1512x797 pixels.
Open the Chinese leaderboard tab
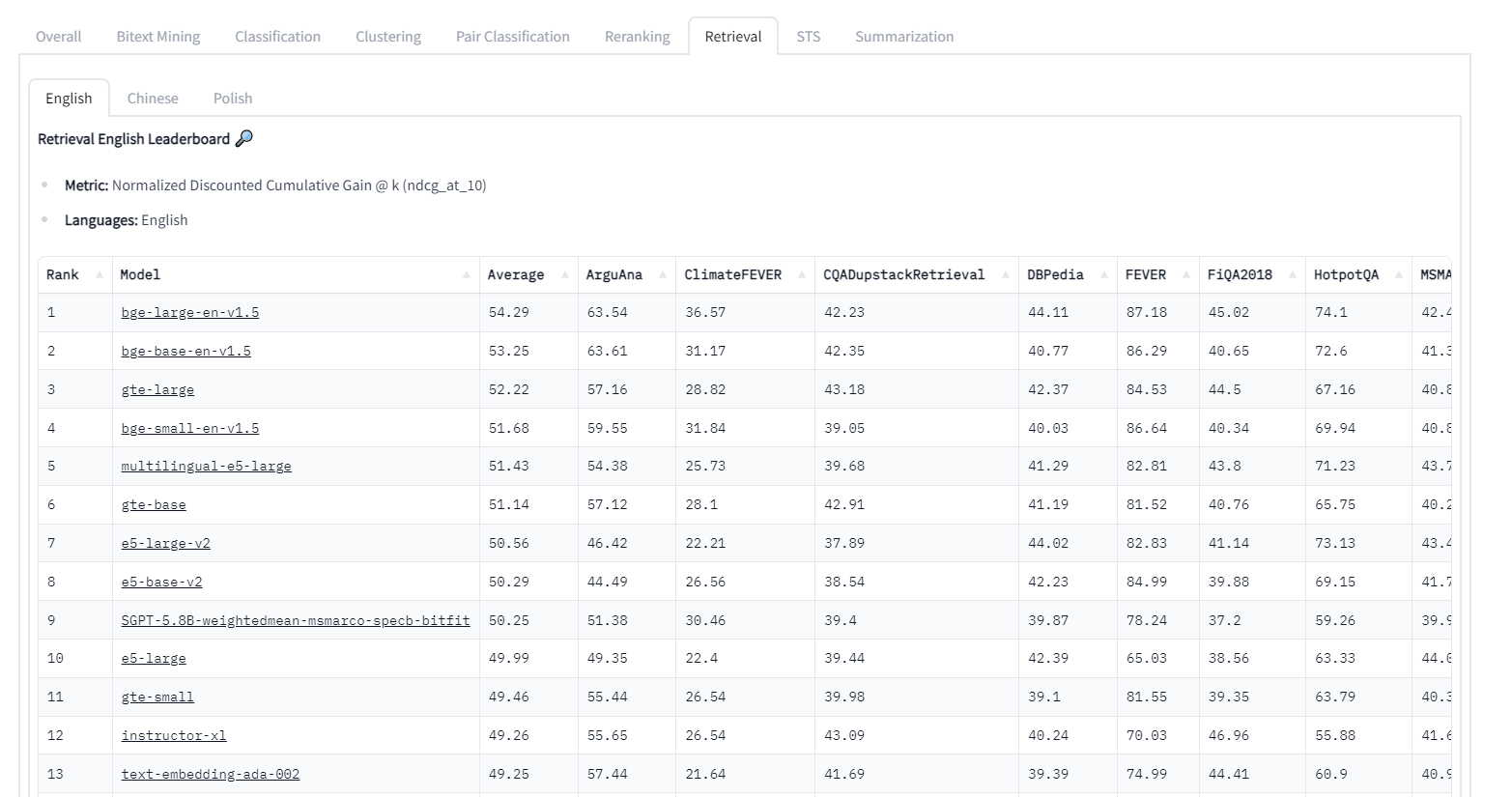pos(153,98)
